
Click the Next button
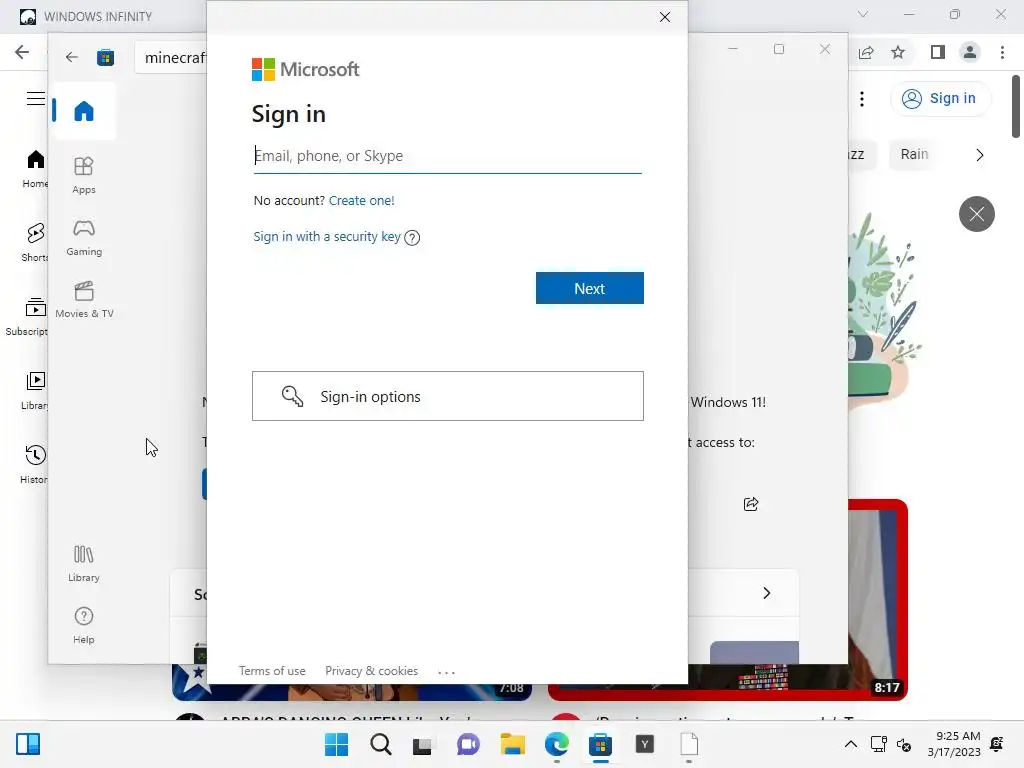click(590, 288)
